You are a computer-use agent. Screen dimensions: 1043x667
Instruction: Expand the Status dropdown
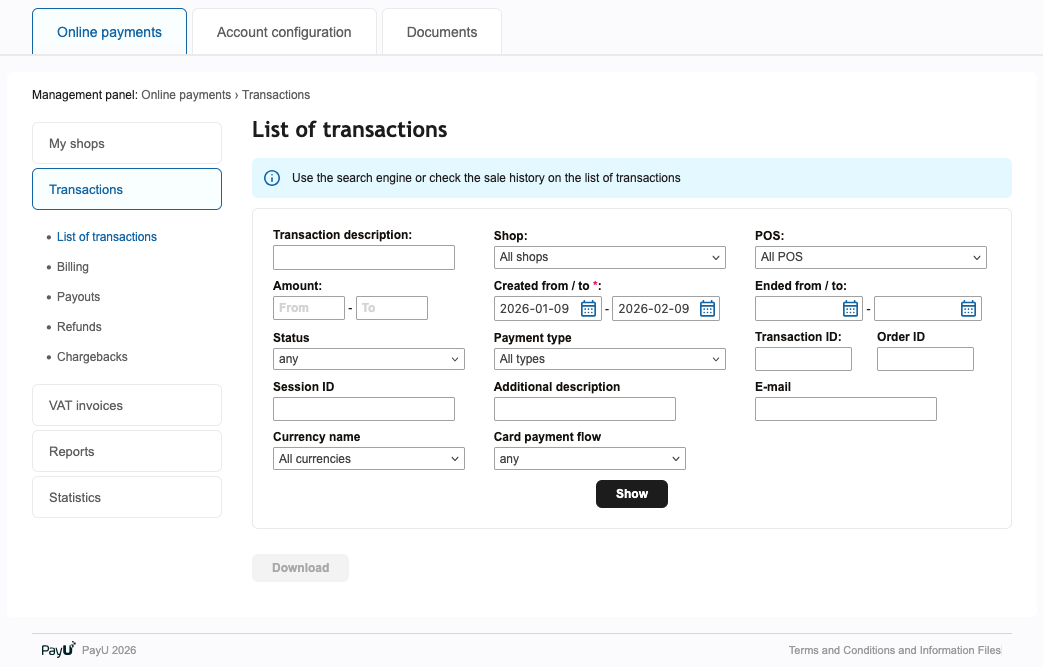(368, 359)
